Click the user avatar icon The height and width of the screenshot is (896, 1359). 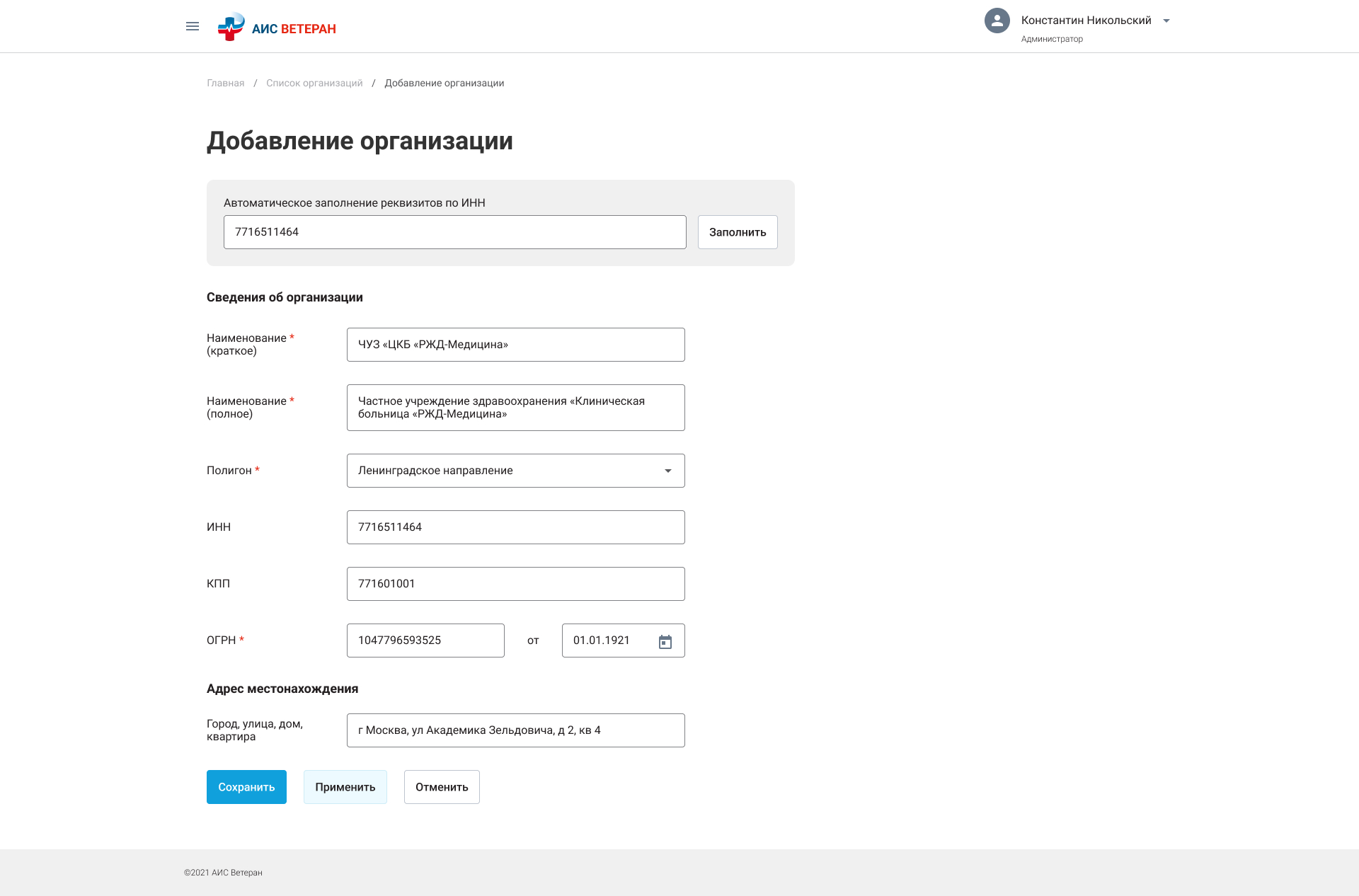tap(997, 21)
